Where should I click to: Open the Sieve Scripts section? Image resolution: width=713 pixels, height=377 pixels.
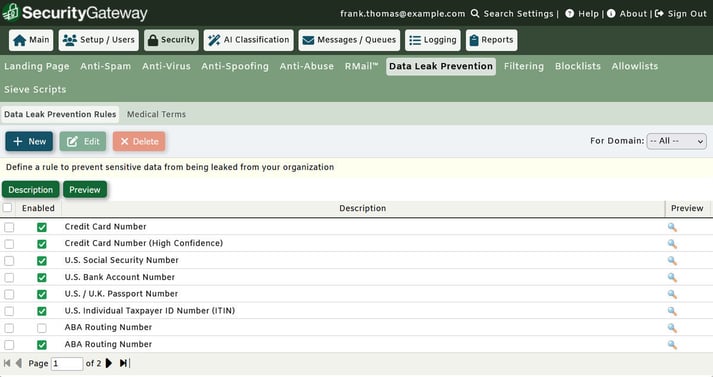pos(35,90)
